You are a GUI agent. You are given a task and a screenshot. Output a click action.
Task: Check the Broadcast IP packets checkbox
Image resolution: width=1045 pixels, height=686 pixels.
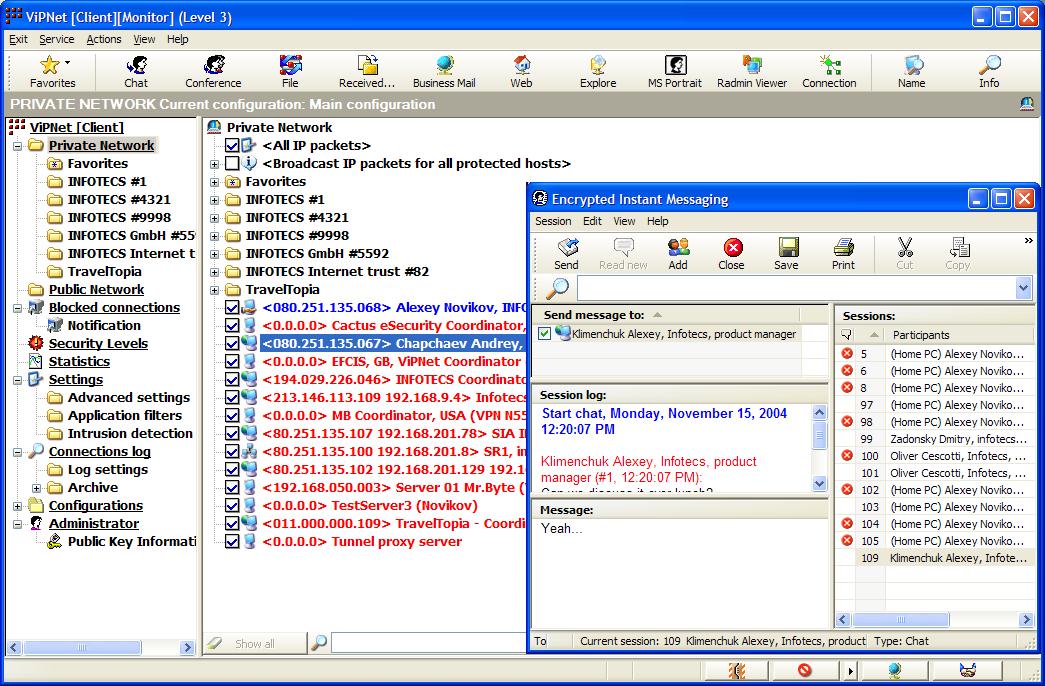(232, 163)
